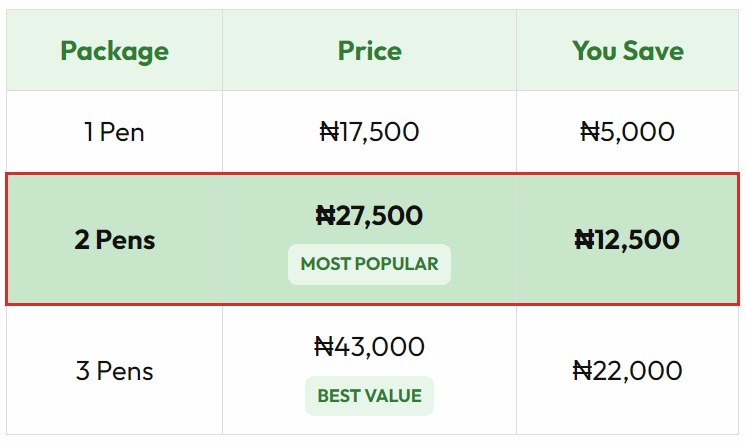The width and height of the screenshot is (747, 442).
Task: Click the Package column header
Action: tap(114, 51)
